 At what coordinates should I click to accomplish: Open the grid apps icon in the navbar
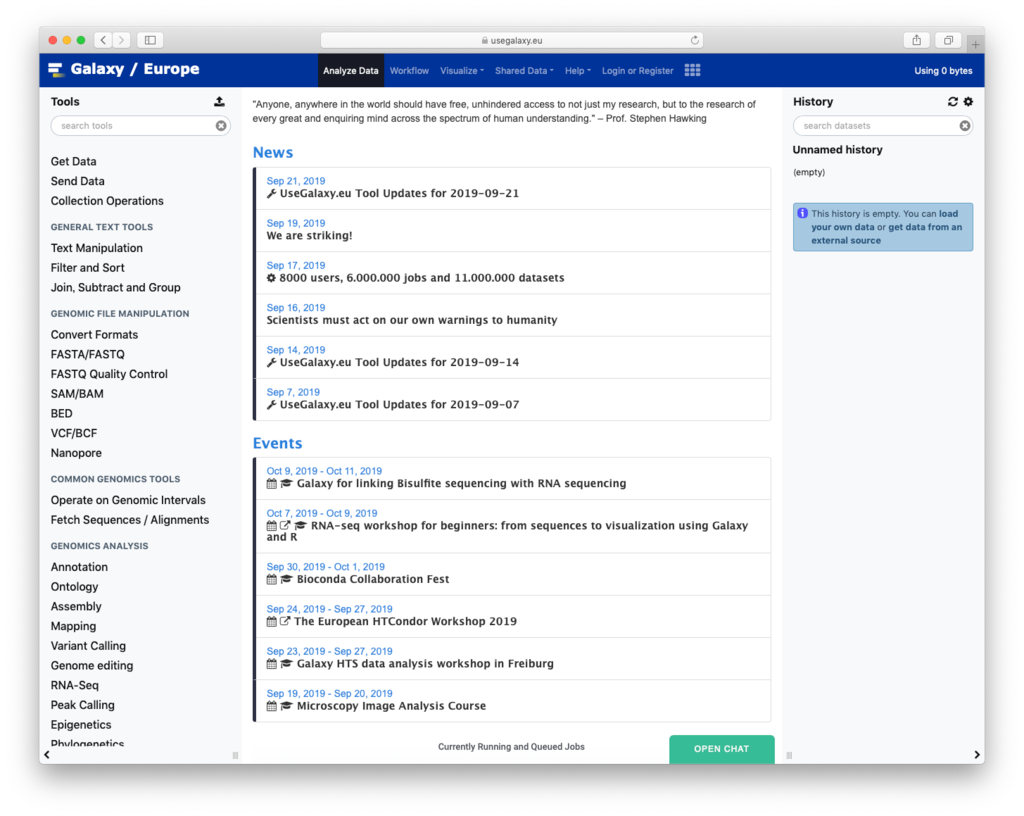coord(692,70)
